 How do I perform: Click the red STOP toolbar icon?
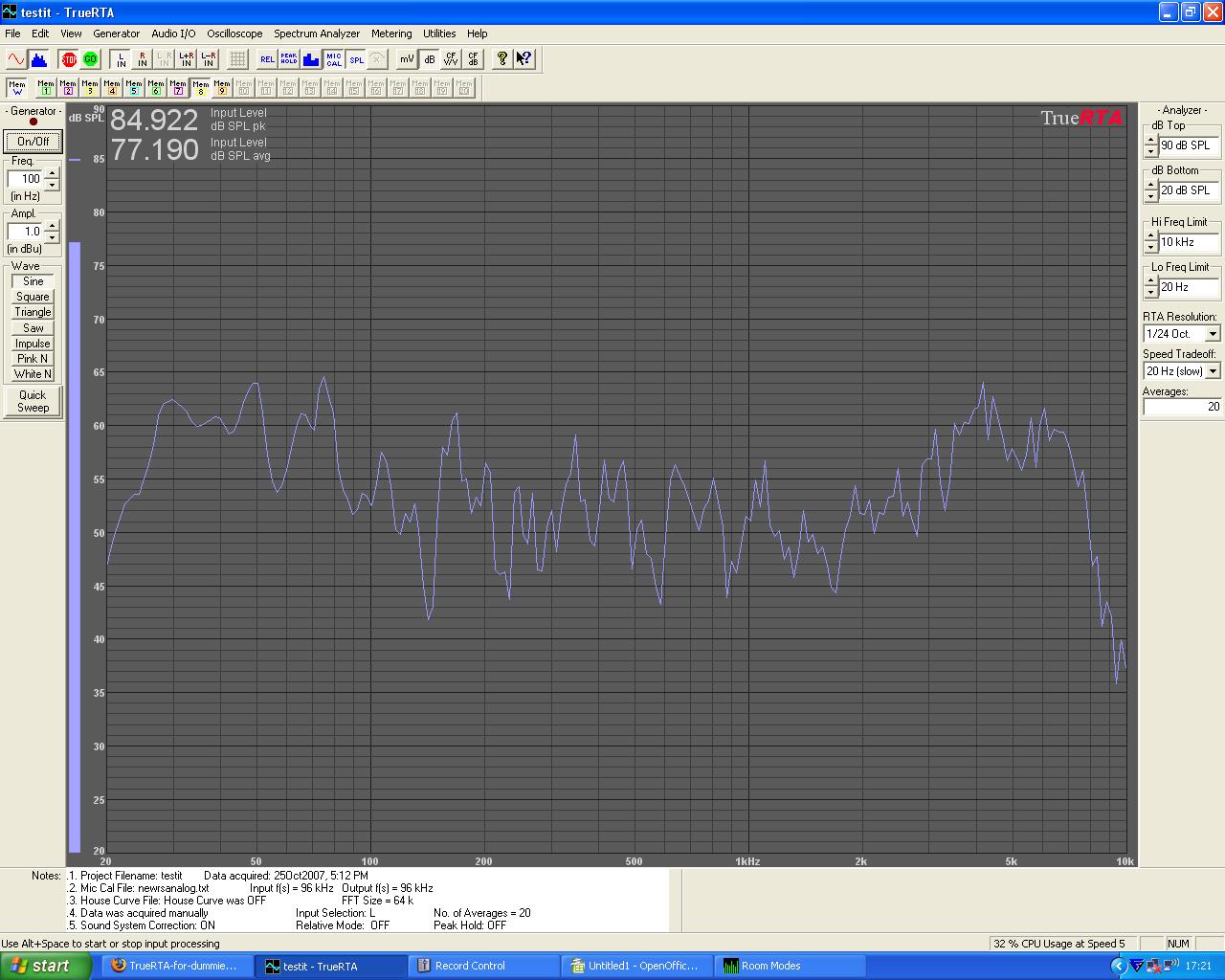coord(69,59)
